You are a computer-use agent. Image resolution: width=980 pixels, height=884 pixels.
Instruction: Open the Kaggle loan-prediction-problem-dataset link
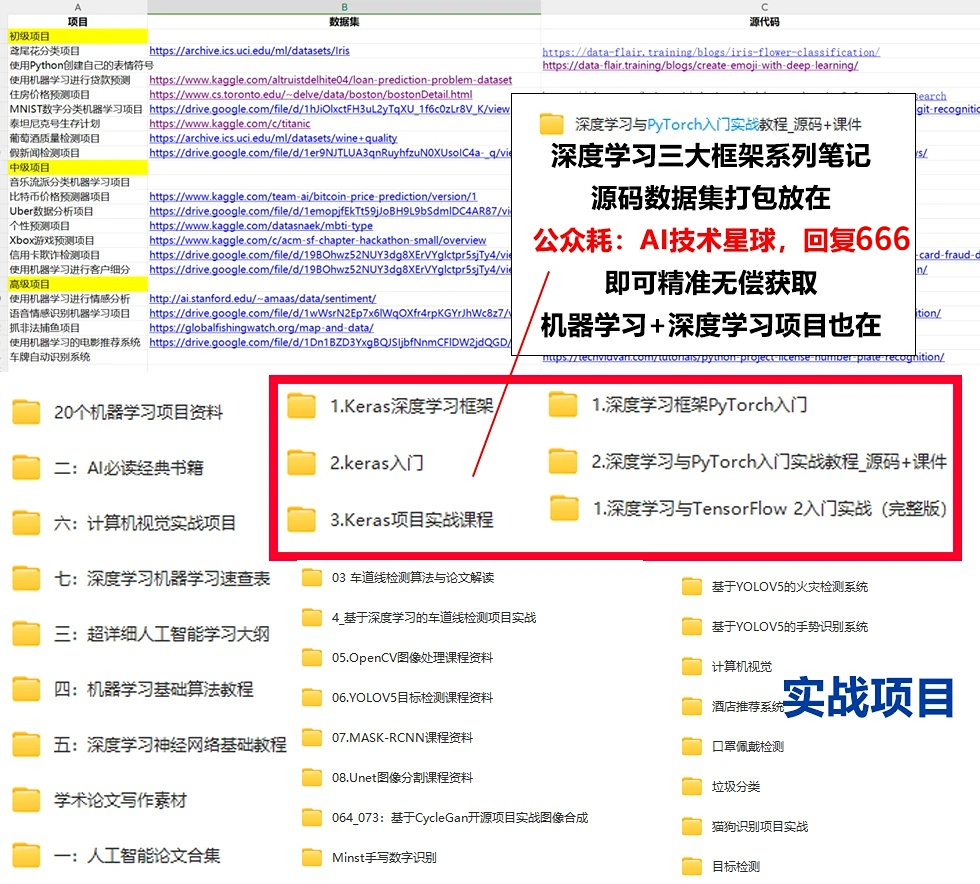click(x=331, y=80)
